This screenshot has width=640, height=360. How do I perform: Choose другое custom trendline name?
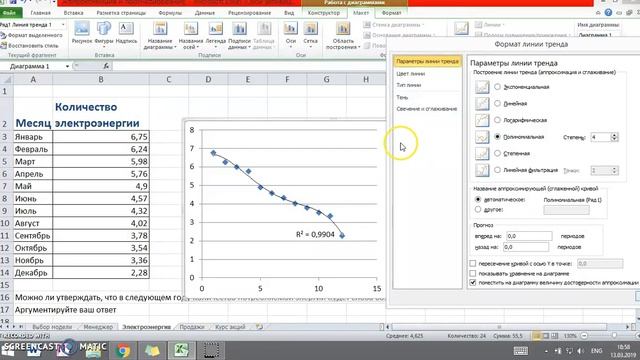(x=478, y=209)
